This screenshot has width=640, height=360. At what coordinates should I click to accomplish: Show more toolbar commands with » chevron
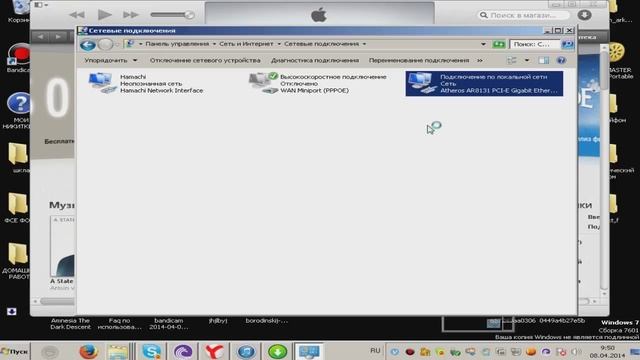coord(480,60)
